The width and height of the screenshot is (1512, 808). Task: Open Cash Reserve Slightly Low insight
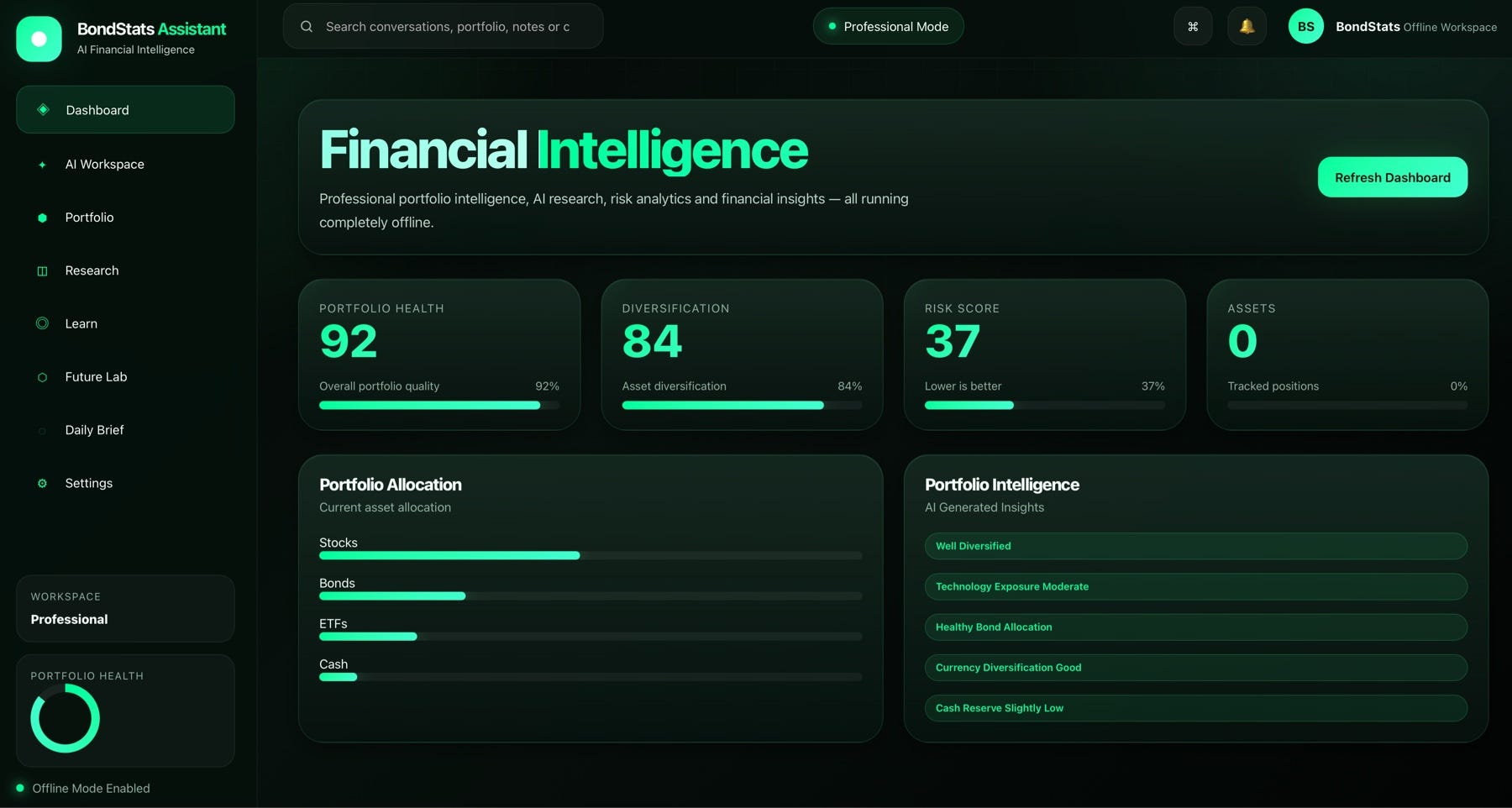(x=1196, y=708)
